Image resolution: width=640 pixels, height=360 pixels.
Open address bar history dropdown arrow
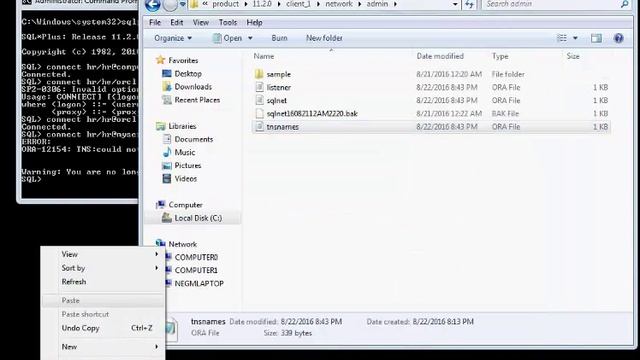(455, 4)
